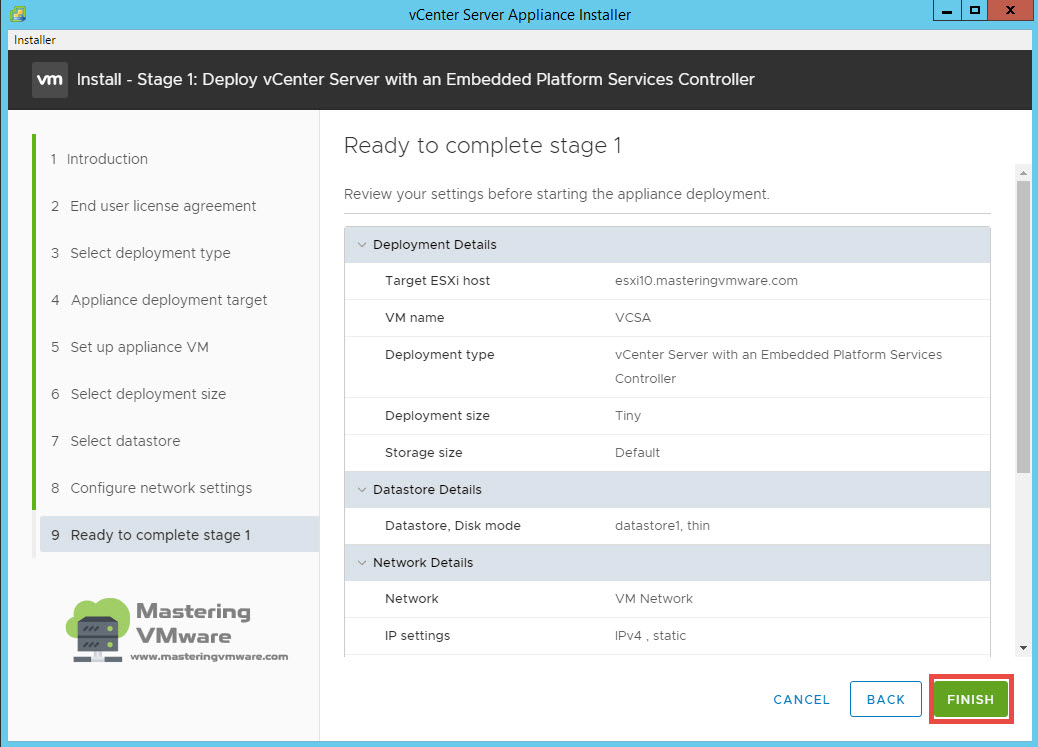
Task: Click the IPv4 , static value
Action: pyautogui.click(x=650, y=636)
